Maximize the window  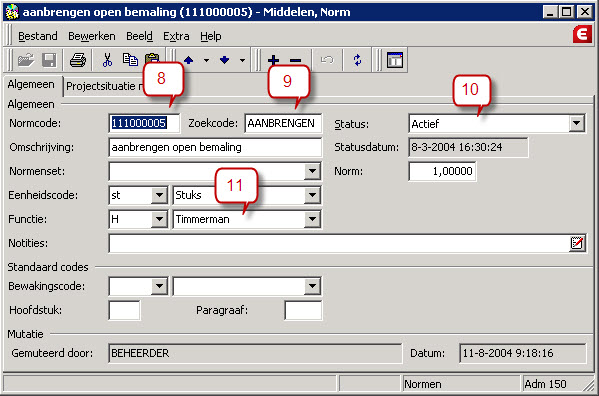point(567,12)
